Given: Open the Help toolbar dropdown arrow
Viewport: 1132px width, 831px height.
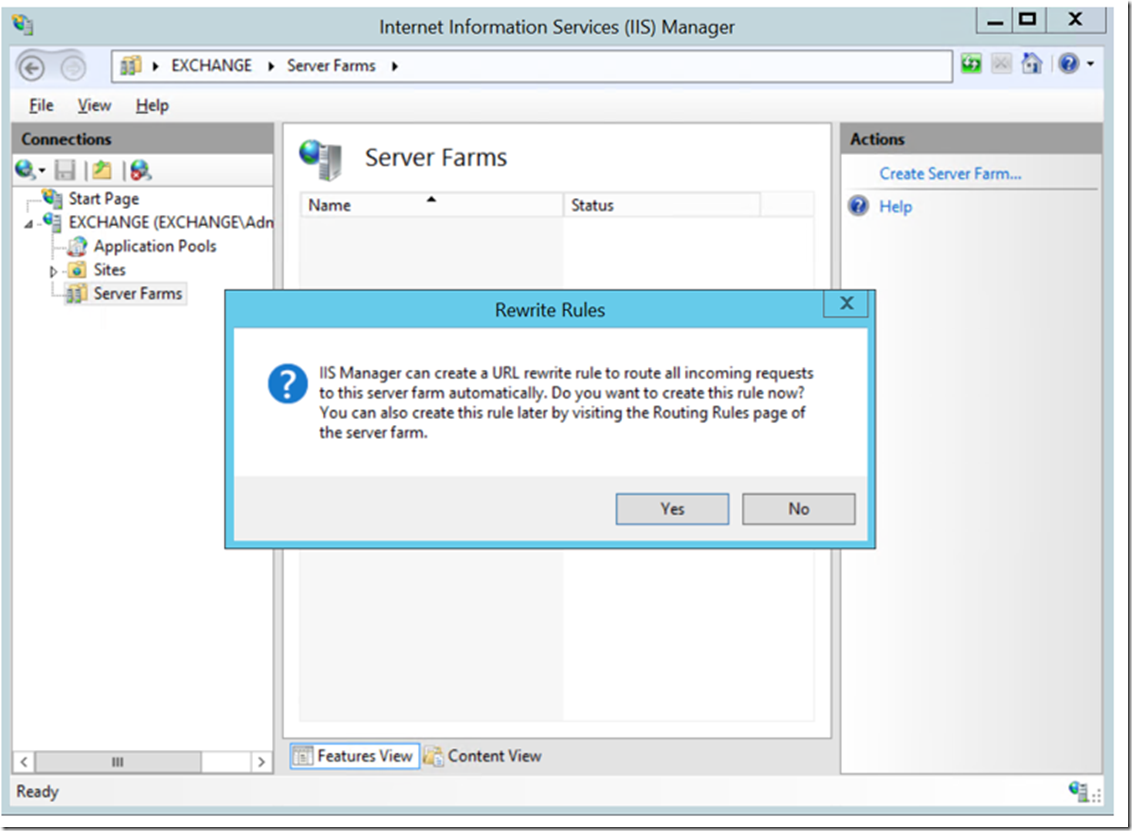Looking at the screenshot, I should 1090,64.
